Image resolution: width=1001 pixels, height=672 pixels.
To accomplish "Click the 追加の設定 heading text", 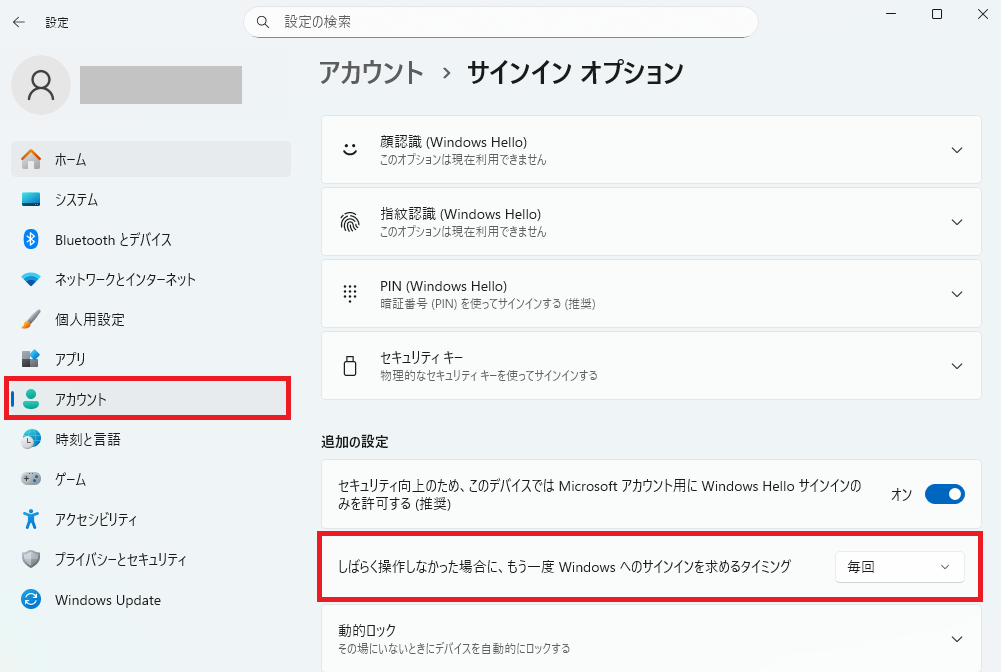I will tap(355, 442).
